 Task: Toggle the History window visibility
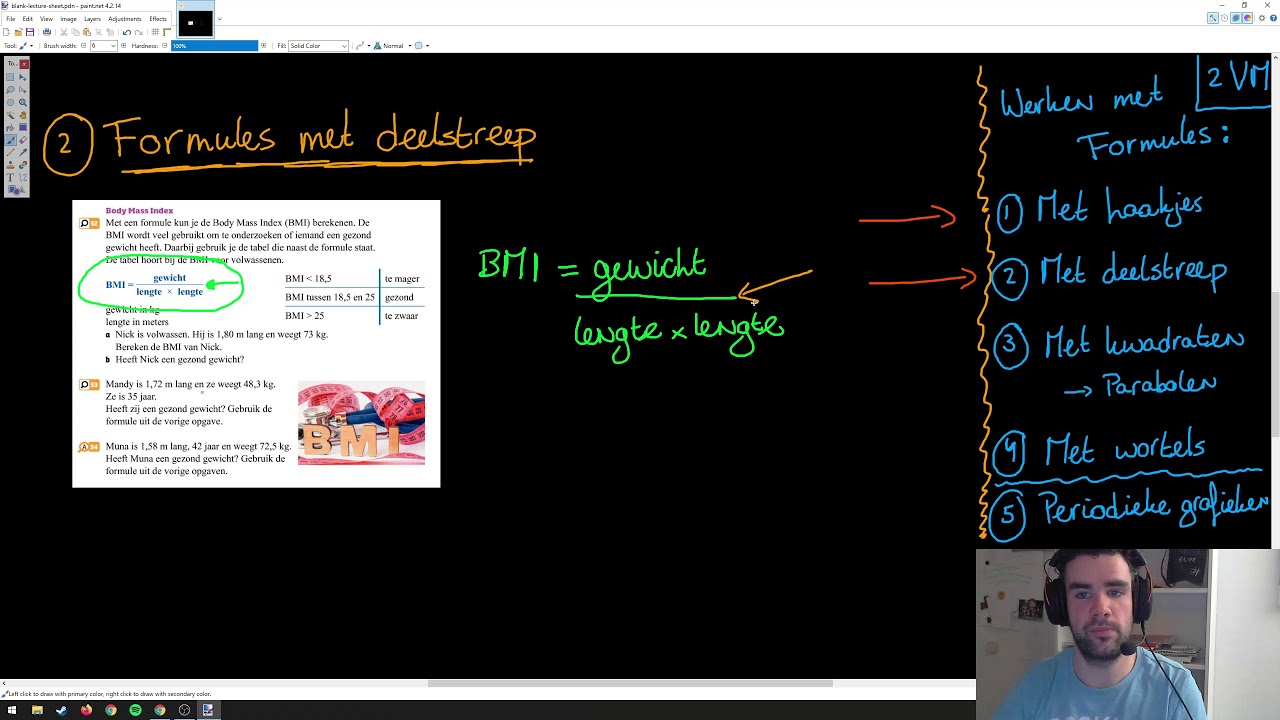(1224, 18)
